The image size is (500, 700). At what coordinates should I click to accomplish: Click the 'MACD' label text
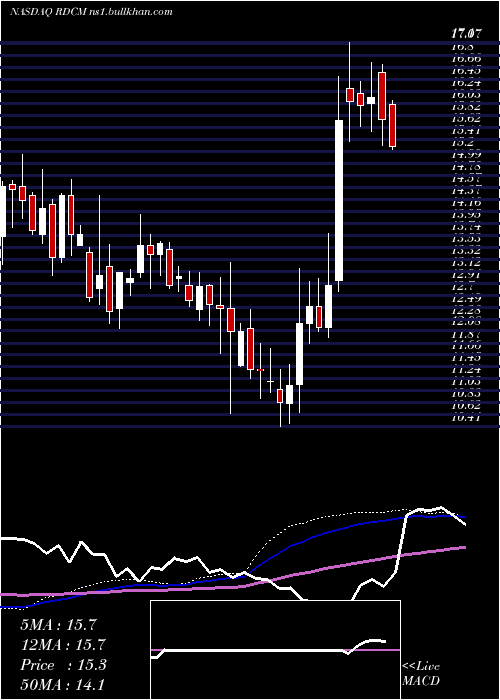[x=421, y=681]
